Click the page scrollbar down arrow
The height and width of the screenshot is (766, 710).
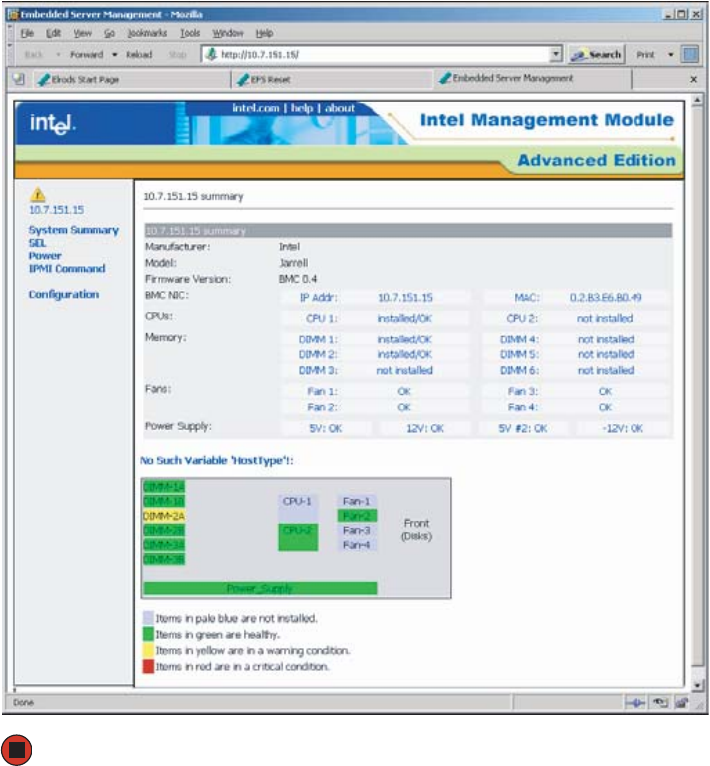(698, 685)
